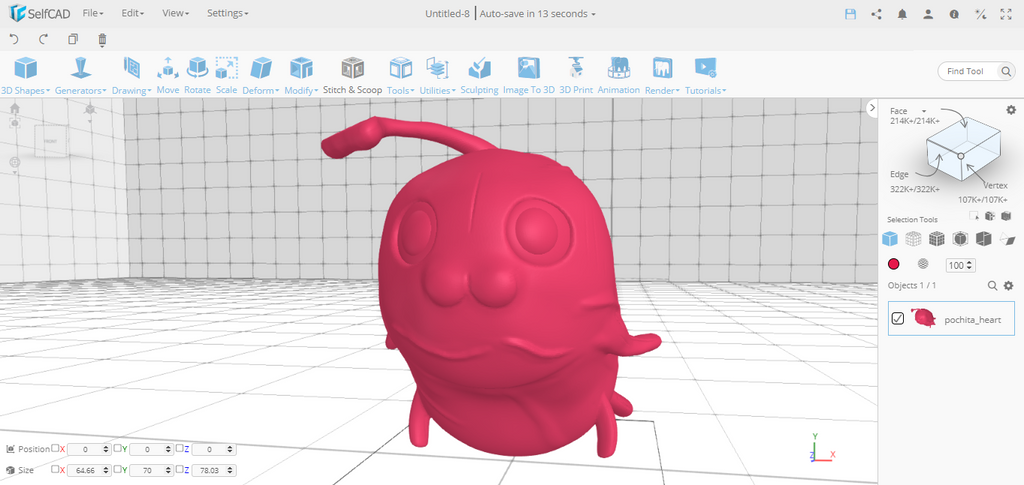1024x485 pixels.
Task: Expand the Generators dropdown label
Action: [x=81, y=90]
